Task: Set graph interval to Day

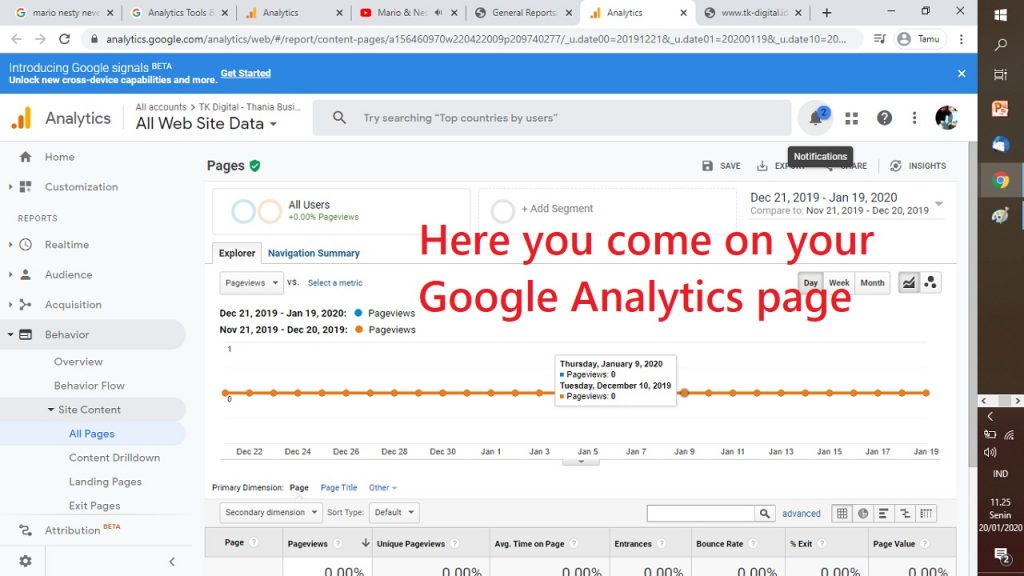Action: [x=811, y=283]
